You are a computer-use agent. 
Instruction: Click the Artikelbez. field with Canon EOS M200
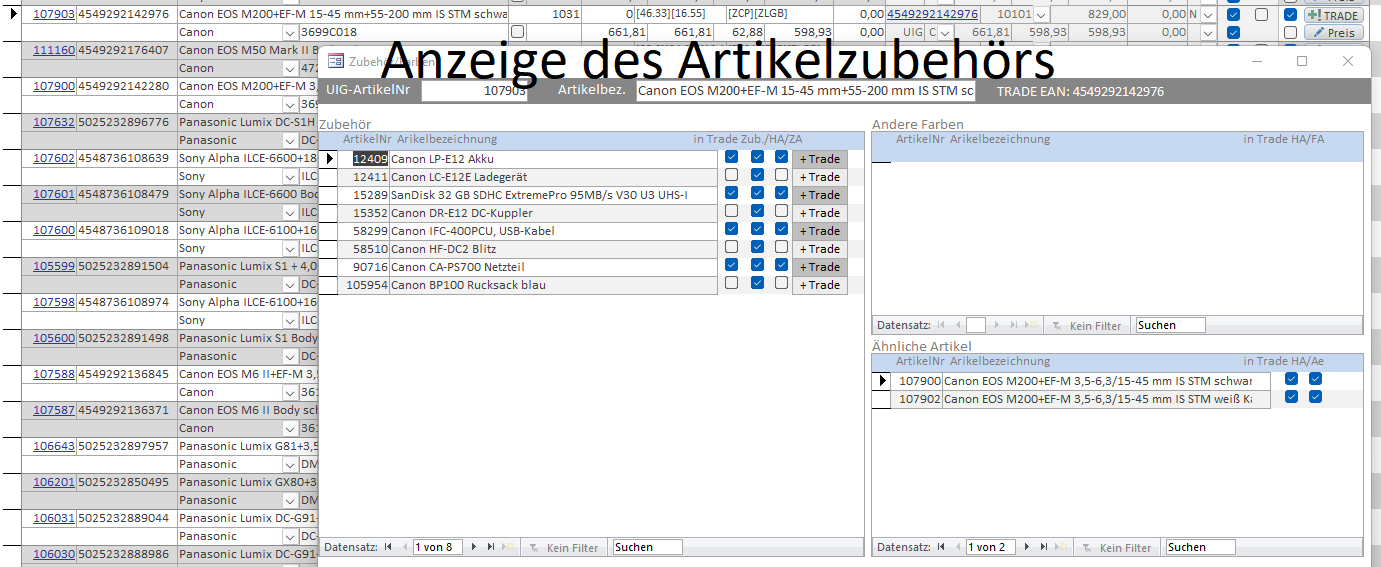806,91
